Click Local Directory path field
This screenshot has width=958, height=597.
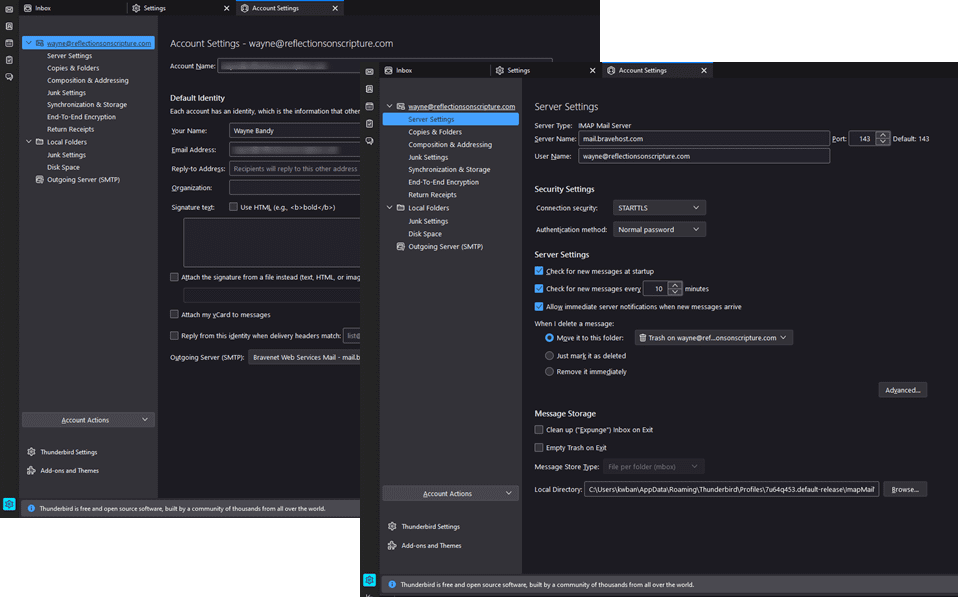click(x=731, y=489)
